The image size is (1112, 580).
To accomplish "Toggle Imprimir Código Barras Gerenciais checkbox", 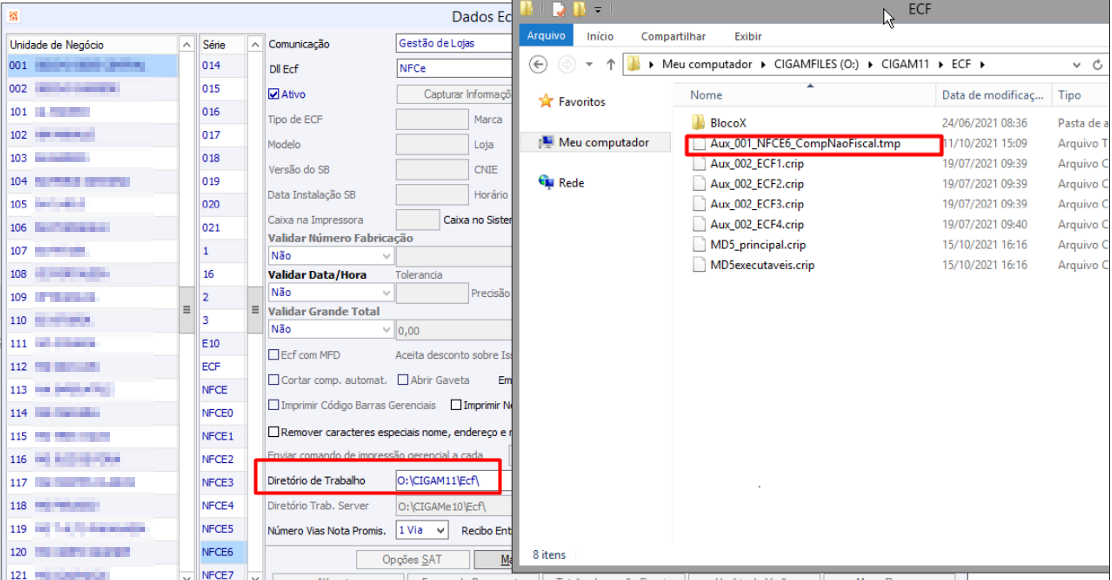I will [x=274, y=405].
